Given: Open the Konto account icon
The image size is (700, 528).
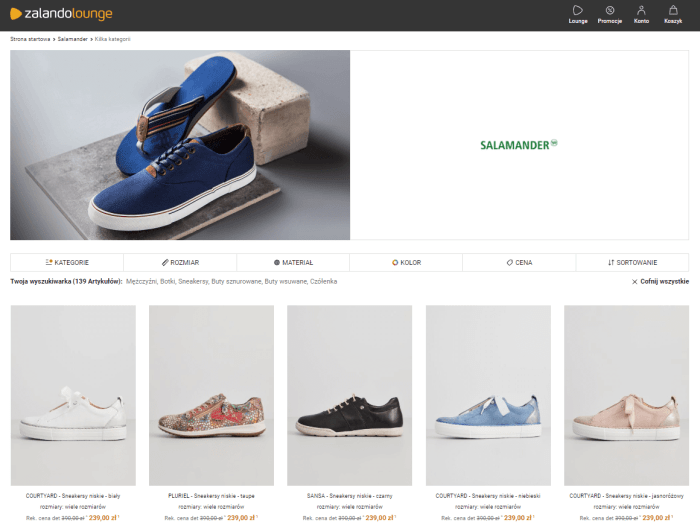Looking at the screenshot, I should point(641,14).
